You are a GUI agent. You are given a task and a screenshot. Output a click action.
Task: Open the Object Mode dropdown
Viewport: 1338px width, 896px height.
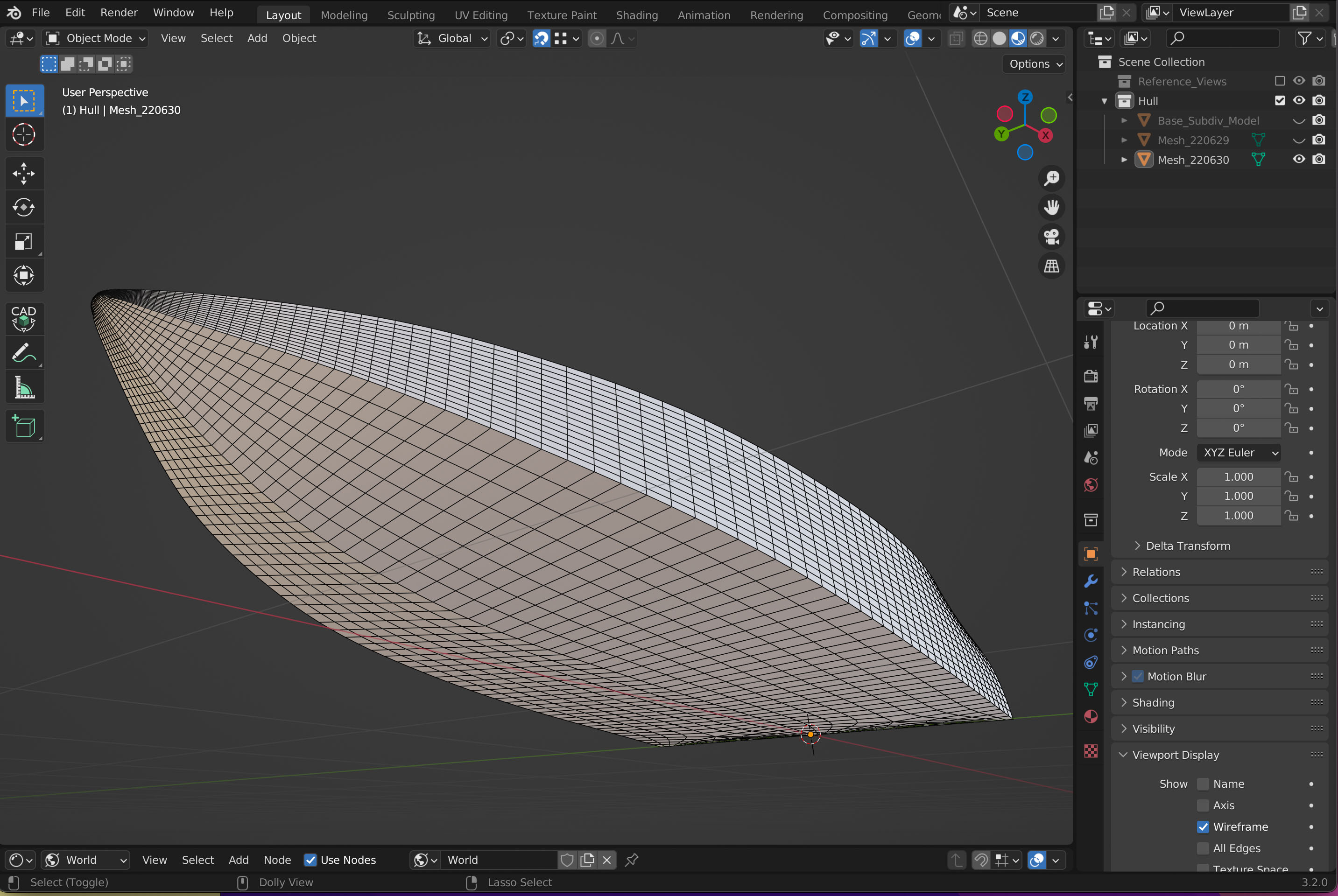[x=96, y=38]
